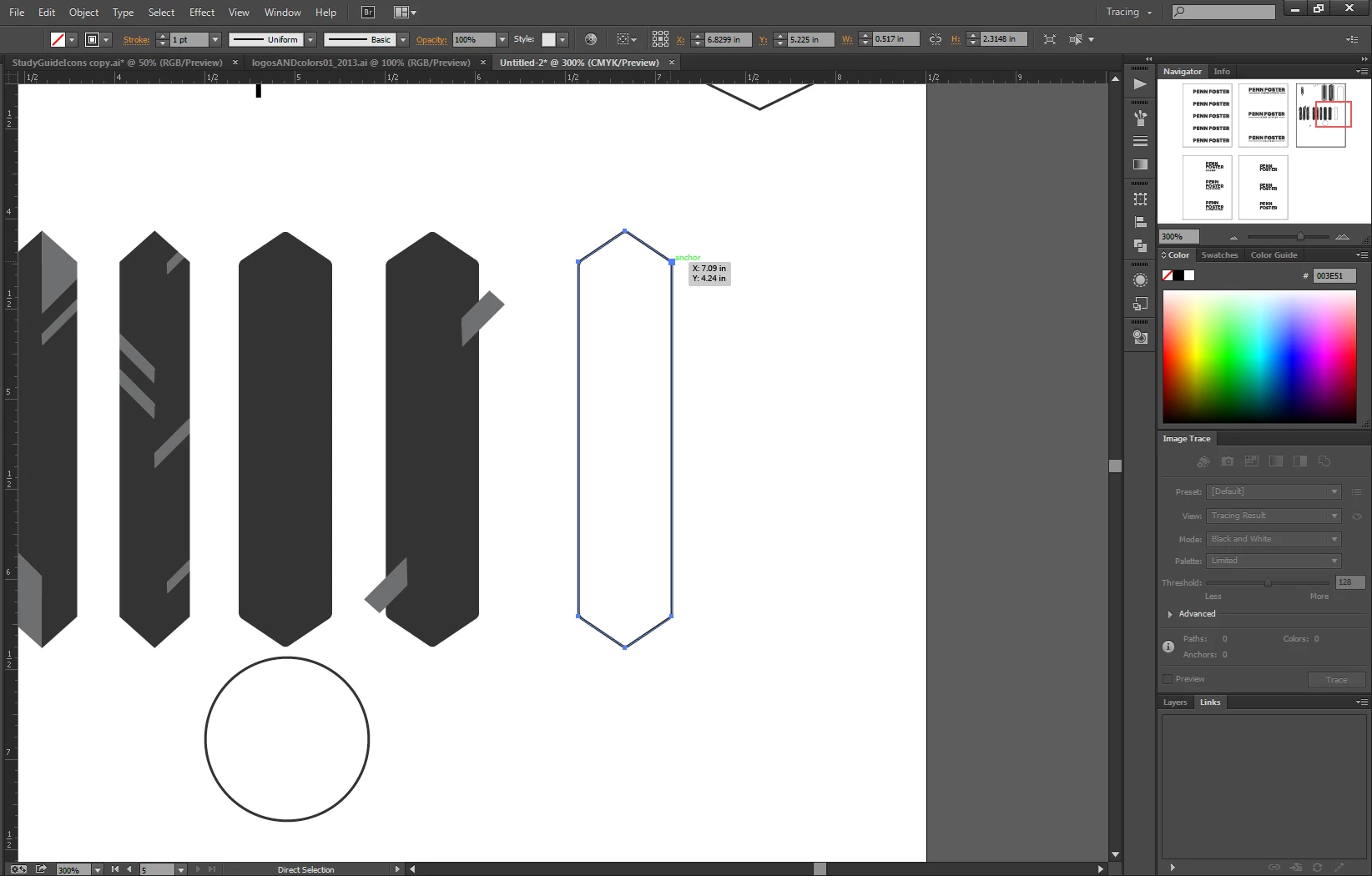1372x876 pixels.
Task: Open the Tracing workspace switcher
Action: [1128, 13]
